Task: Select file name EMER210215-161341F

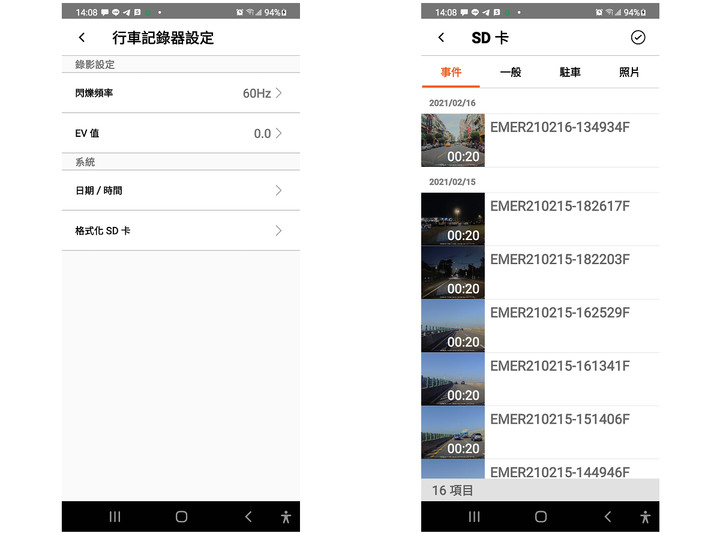Action: pyautogui.click(x=560, y=366)
